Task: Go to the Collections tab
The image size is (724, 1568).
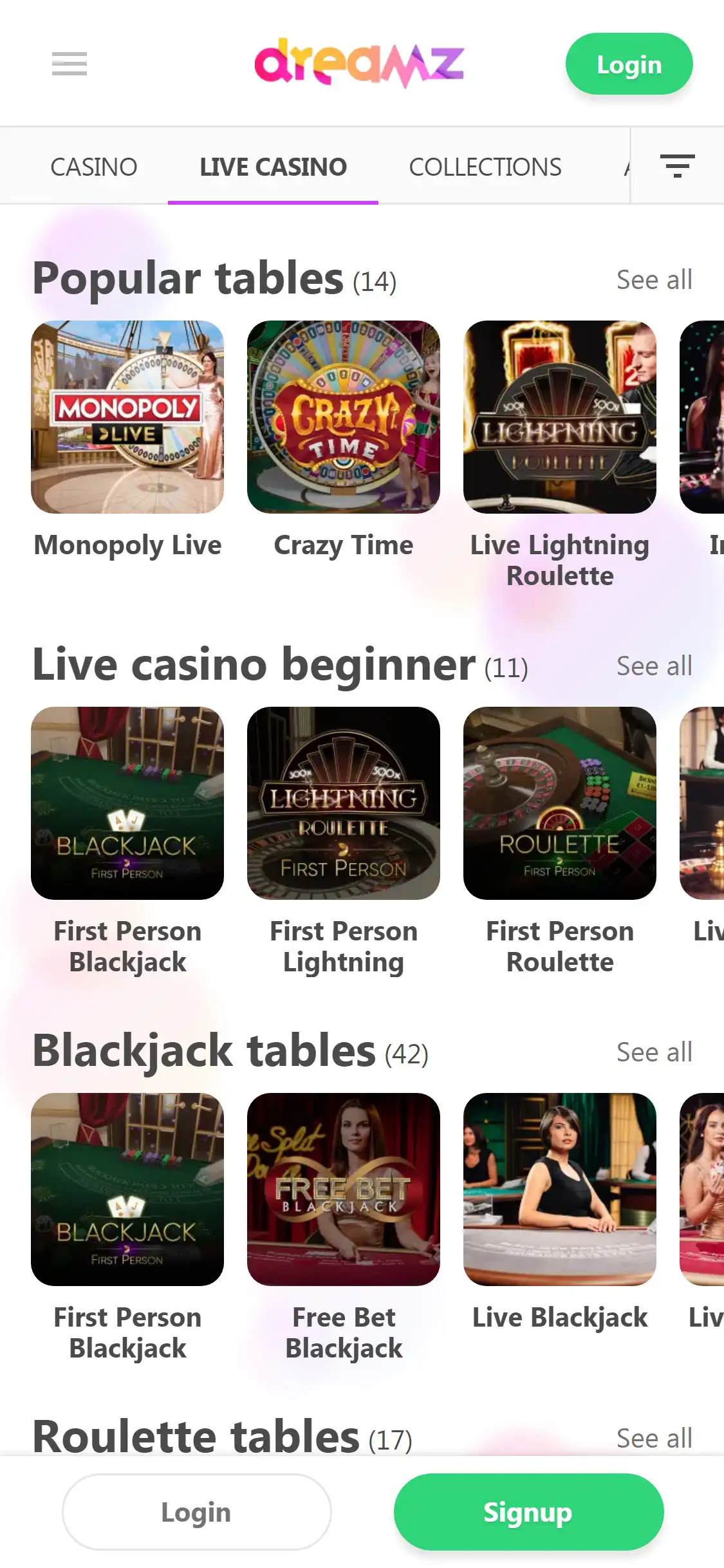Action: tap(485, 167)
